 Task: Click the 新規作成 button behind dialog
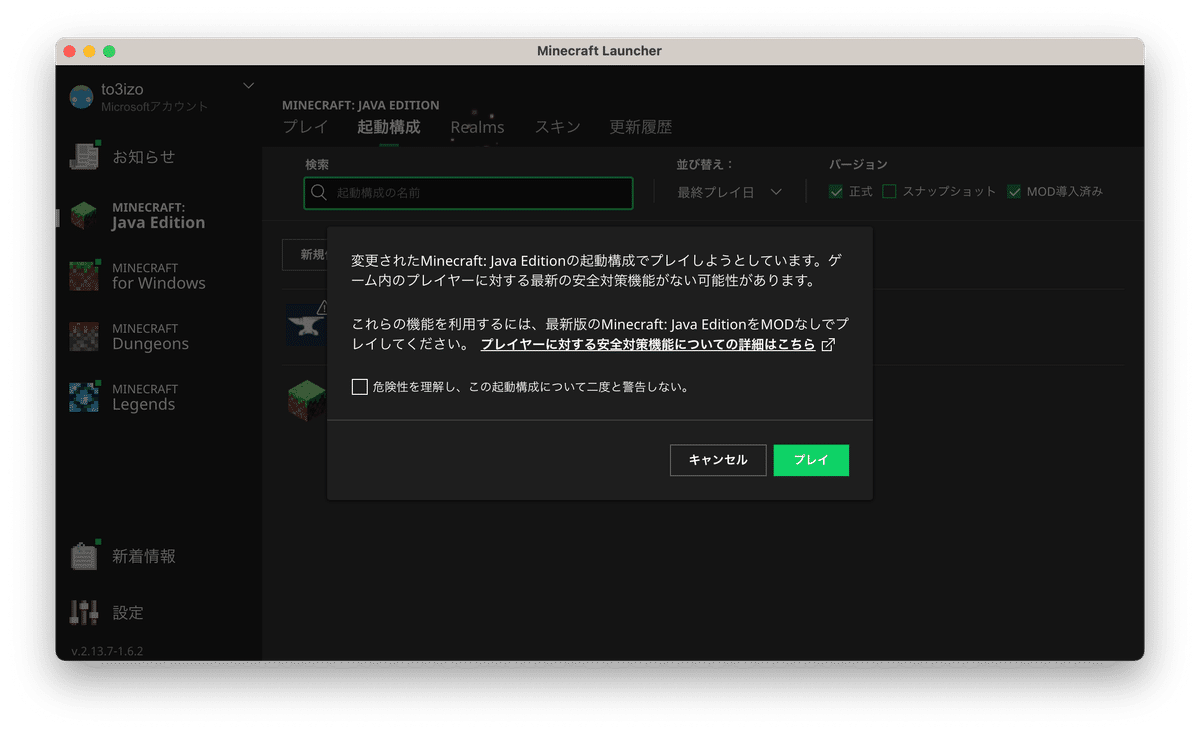305,254
